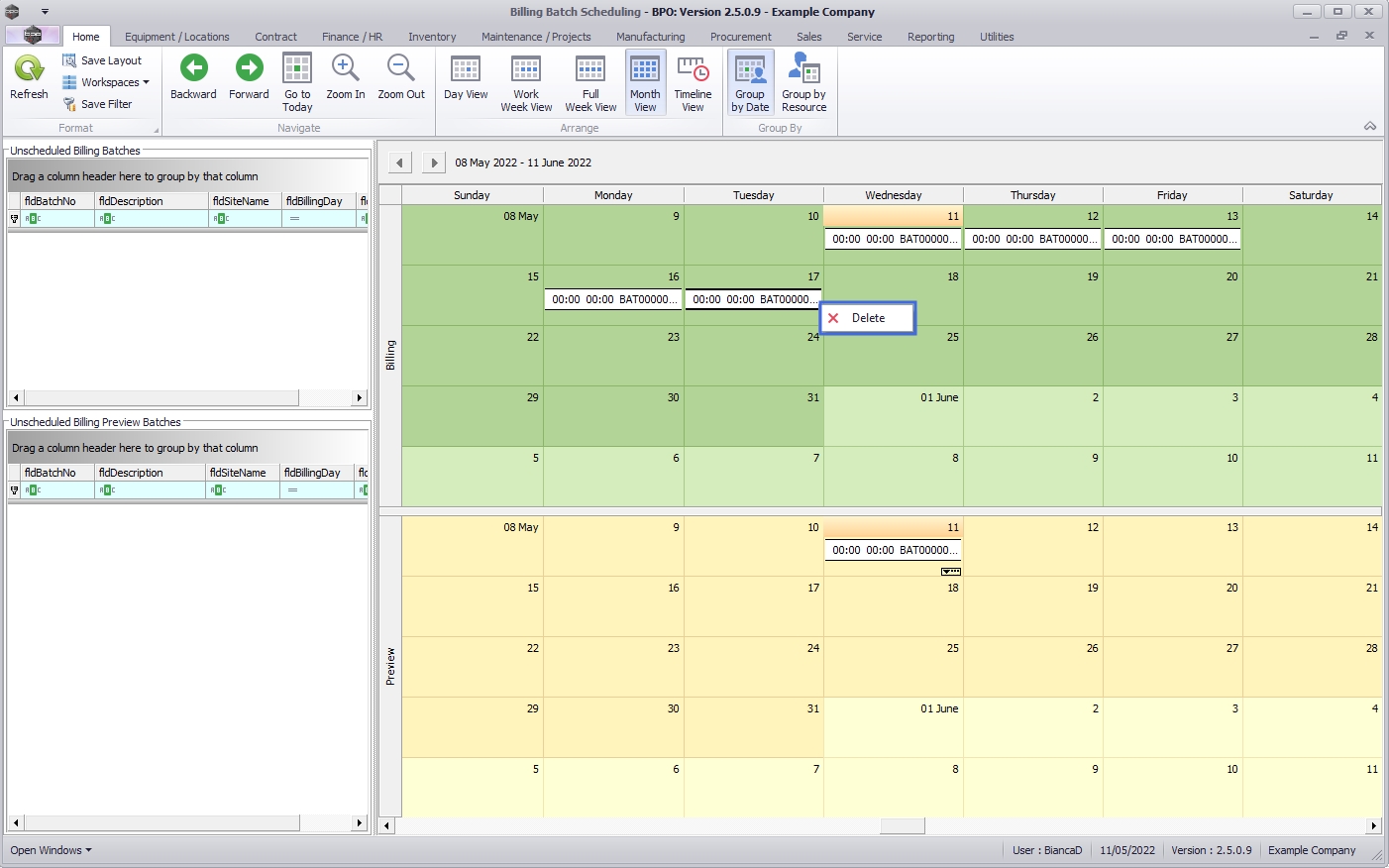Screen dimensions: 1389x868
Task: Sort Unscheduled Billing Batches by fldSiteName column
Action: click(245, 201)
